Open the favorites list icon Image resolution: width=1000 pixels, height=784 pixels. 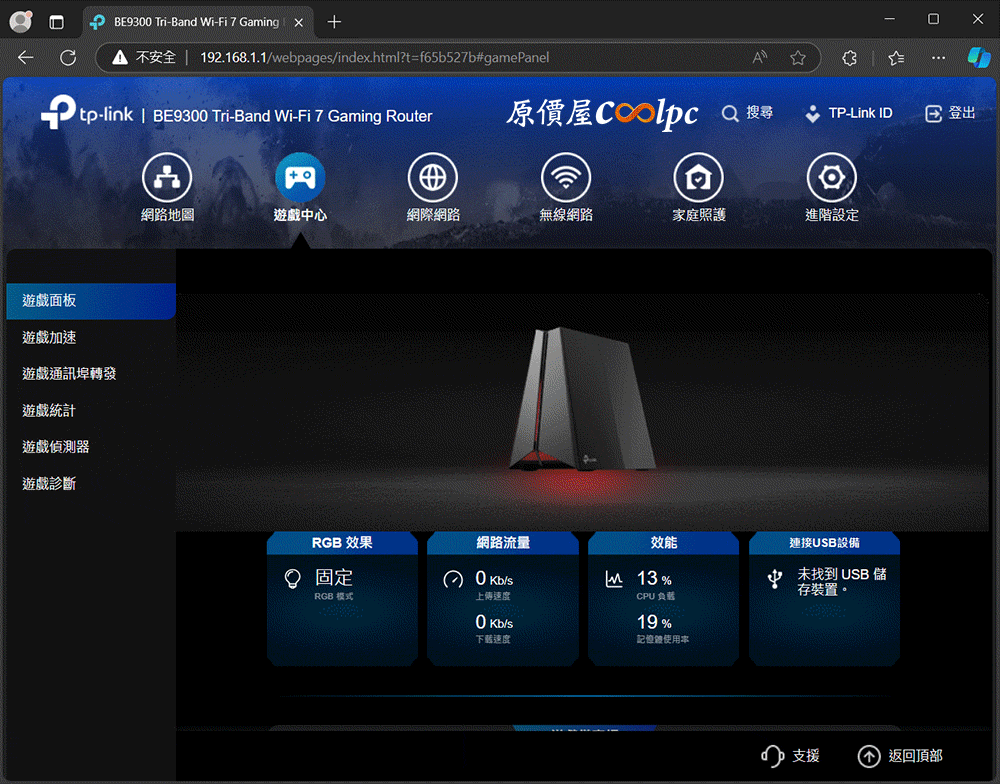point(896,58)
